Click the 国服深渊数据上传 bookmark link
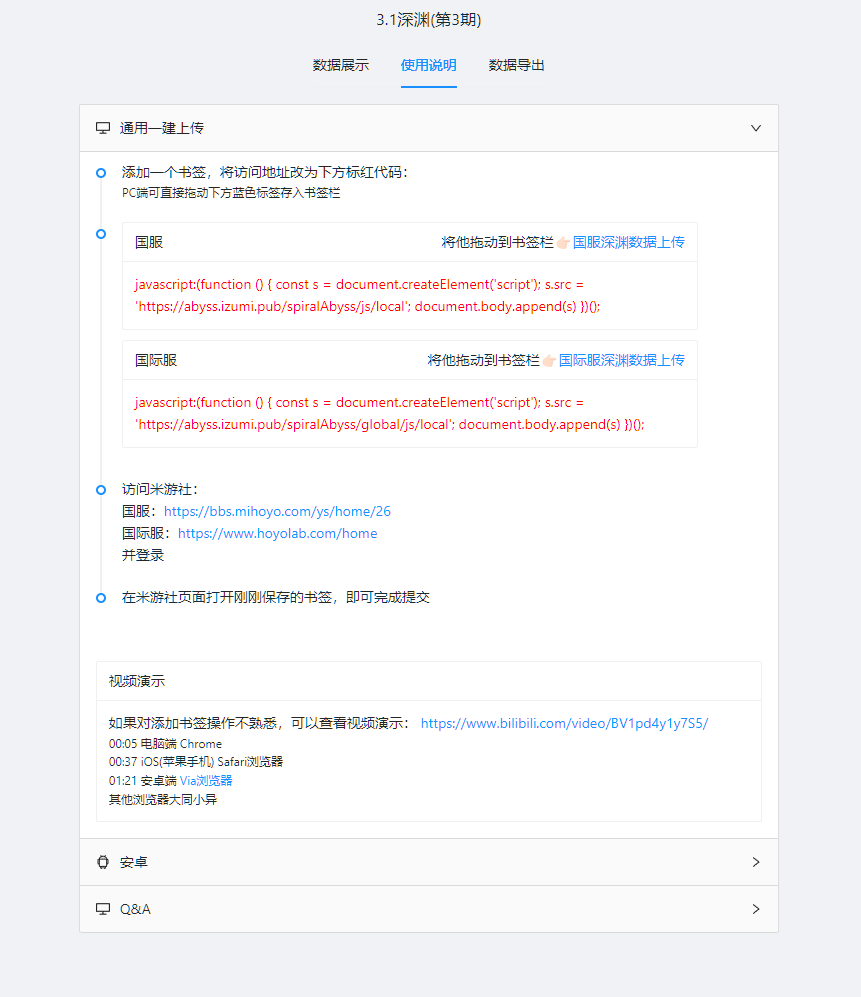This screenshot has height=997, width=861. tap(628, 242)
